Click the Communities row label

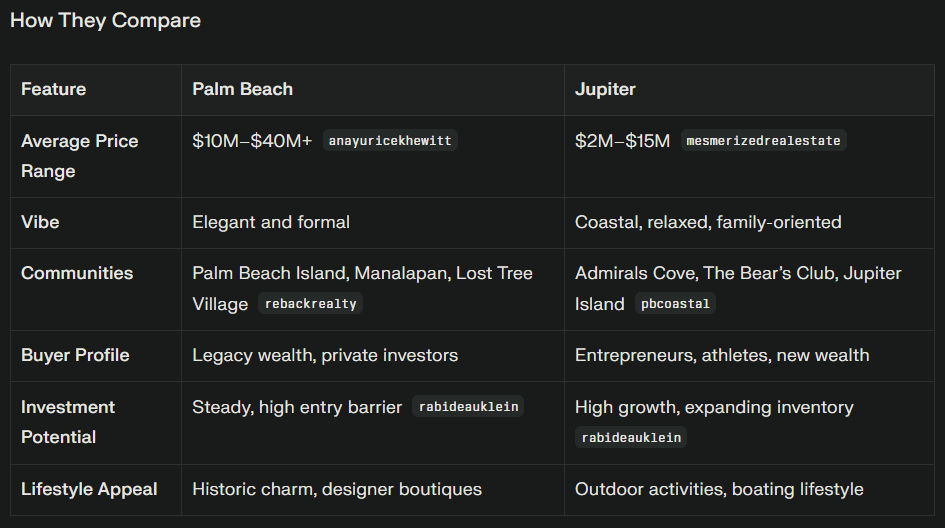point(77,273)
